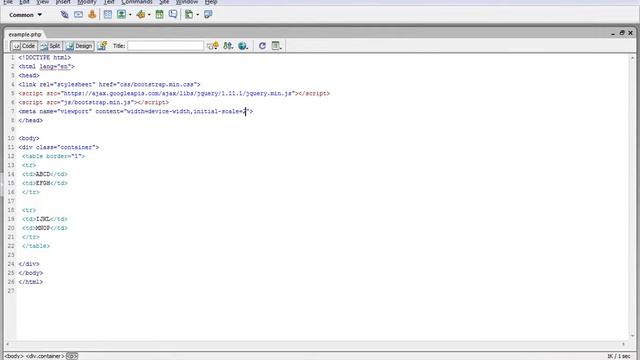Open the Help menu

click(x=211, y=2)
